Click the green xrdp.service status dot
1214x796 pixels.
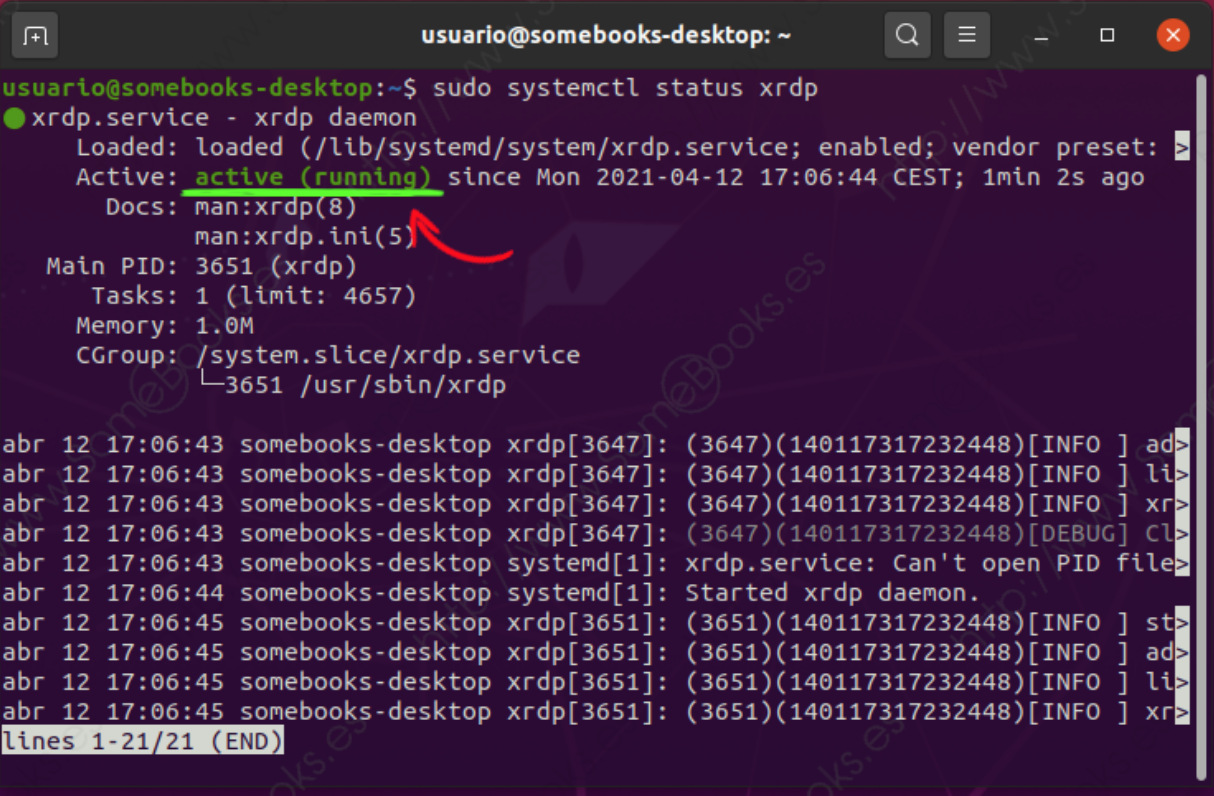click(x=14, y=118)
